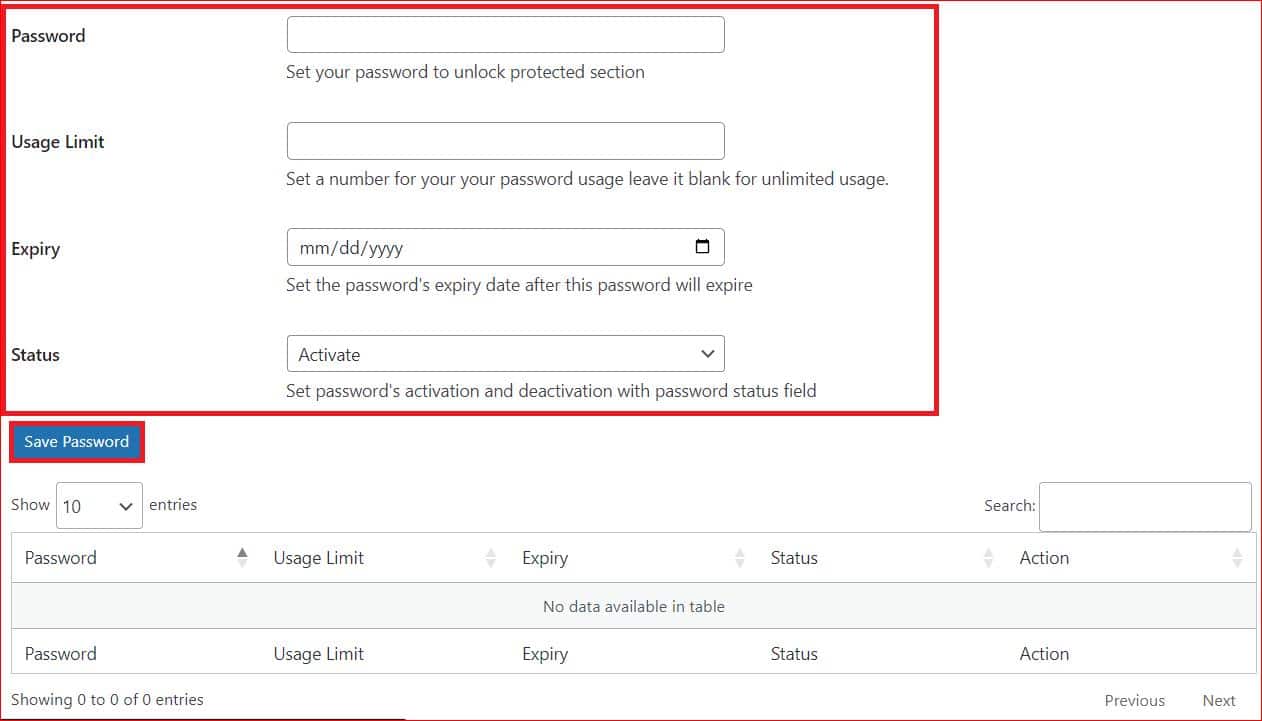Open the Status dropdown showing Activate
Image resolution: width=1262 pixels, height=721 pixels.
[x=505, y=353]
